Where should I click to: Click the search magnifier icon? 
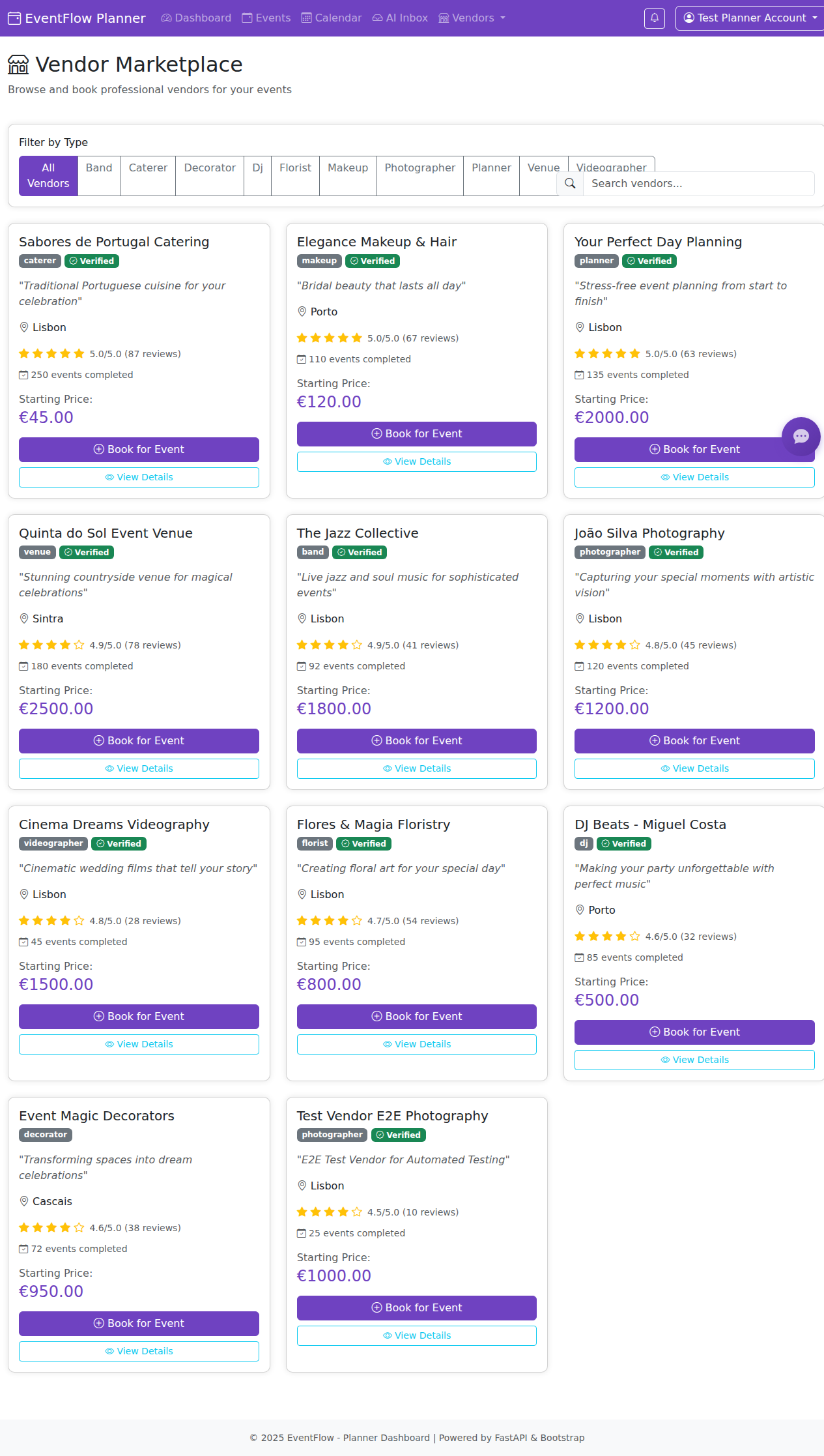570,184
